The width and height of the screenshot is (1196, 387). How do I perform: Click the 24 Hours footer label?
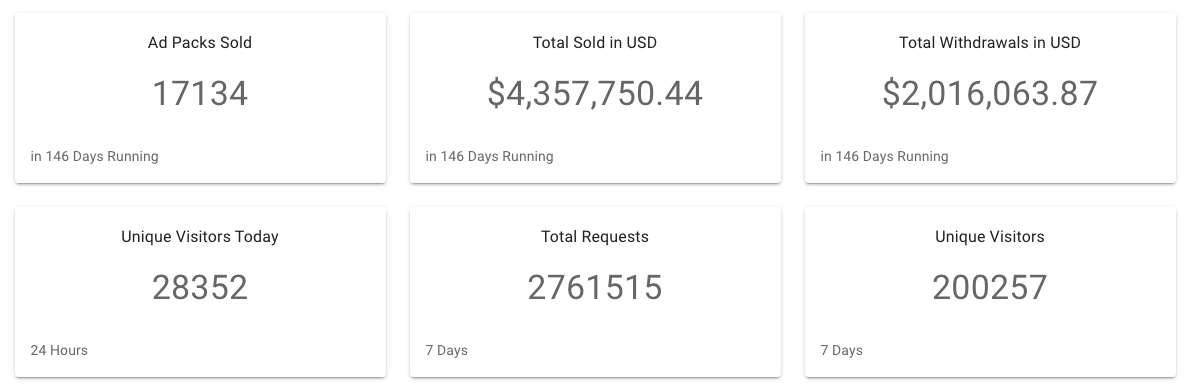point(59,350)
